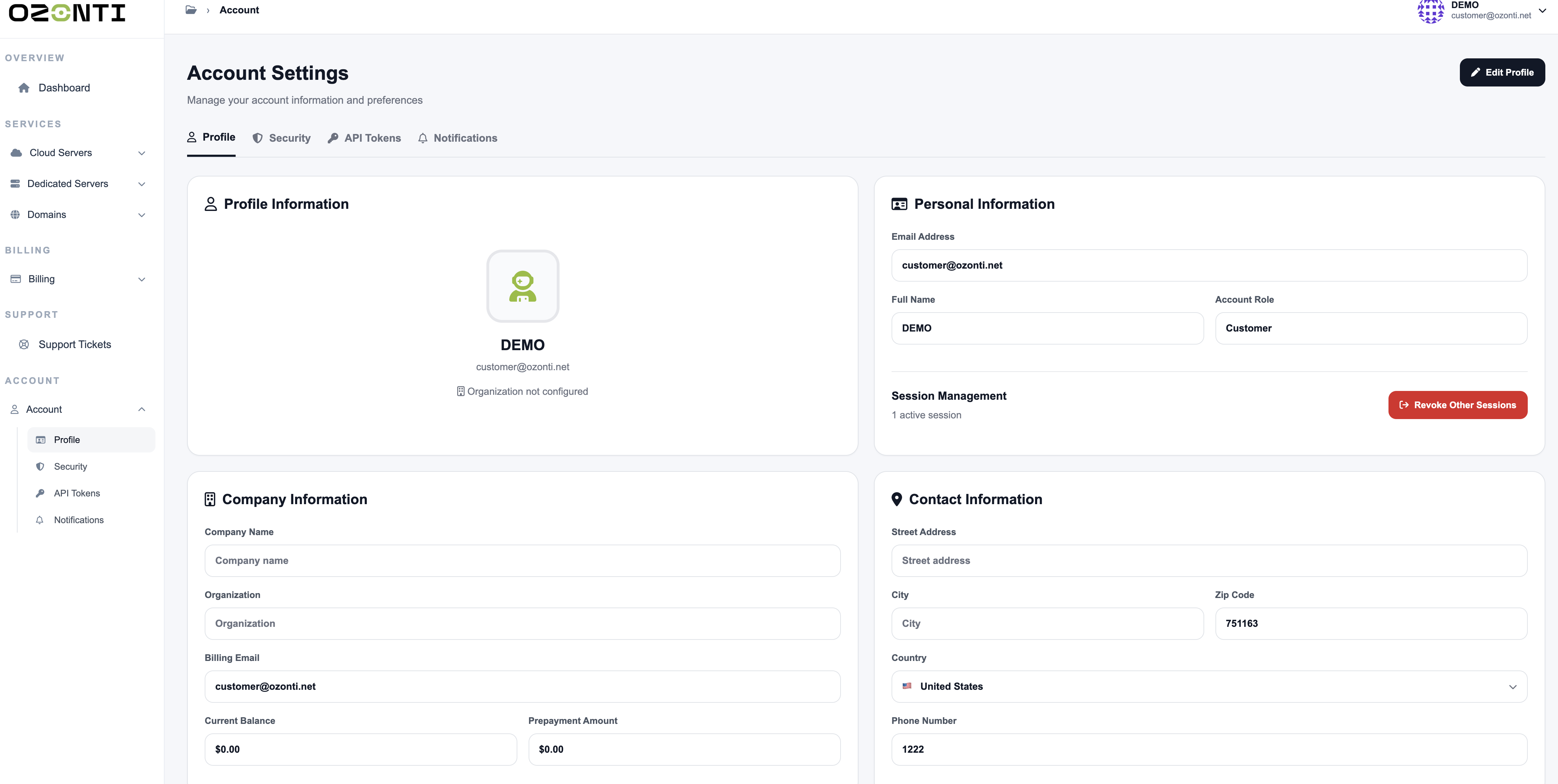Click the Cloud Servers cloud icon
The height and width of the screenshot is (784, 1558).
pyautogui.click(x=16, y=153)
